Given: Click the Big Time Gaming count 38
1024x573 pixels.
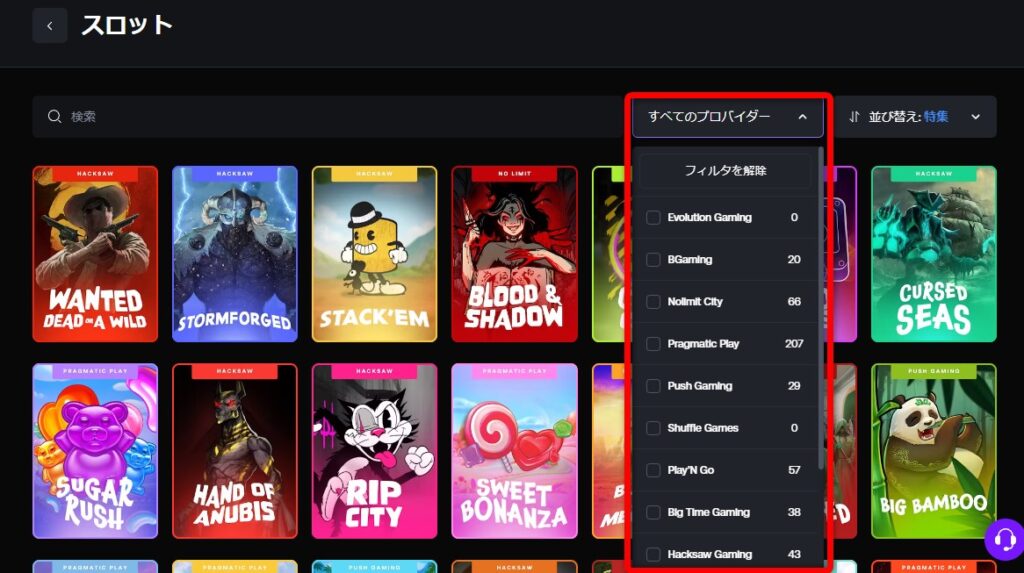Looking at the screenshot, I should point(793,512).
